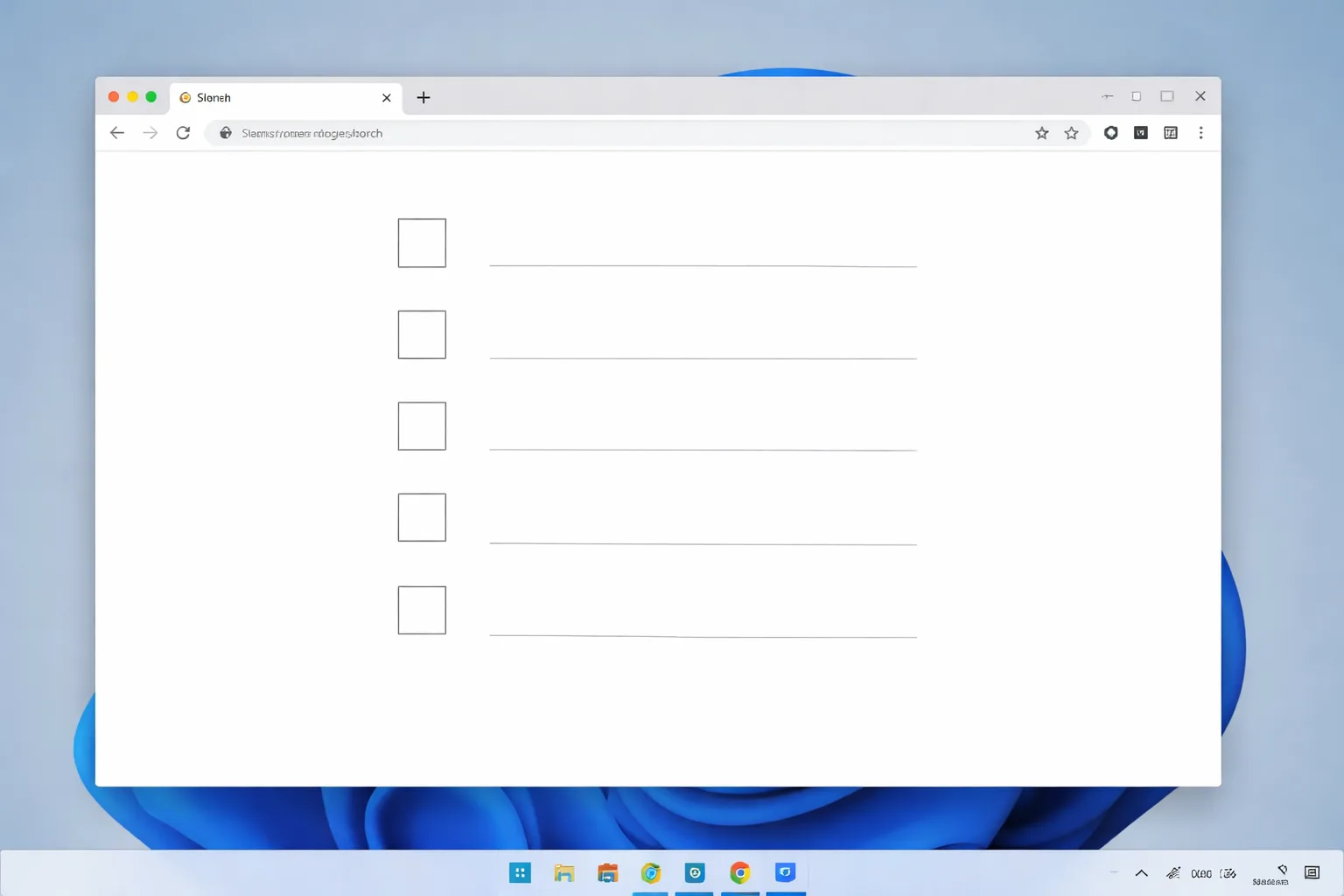Open the three-dot browser menu
1344x896 pixels.
tap(1200, 133)
